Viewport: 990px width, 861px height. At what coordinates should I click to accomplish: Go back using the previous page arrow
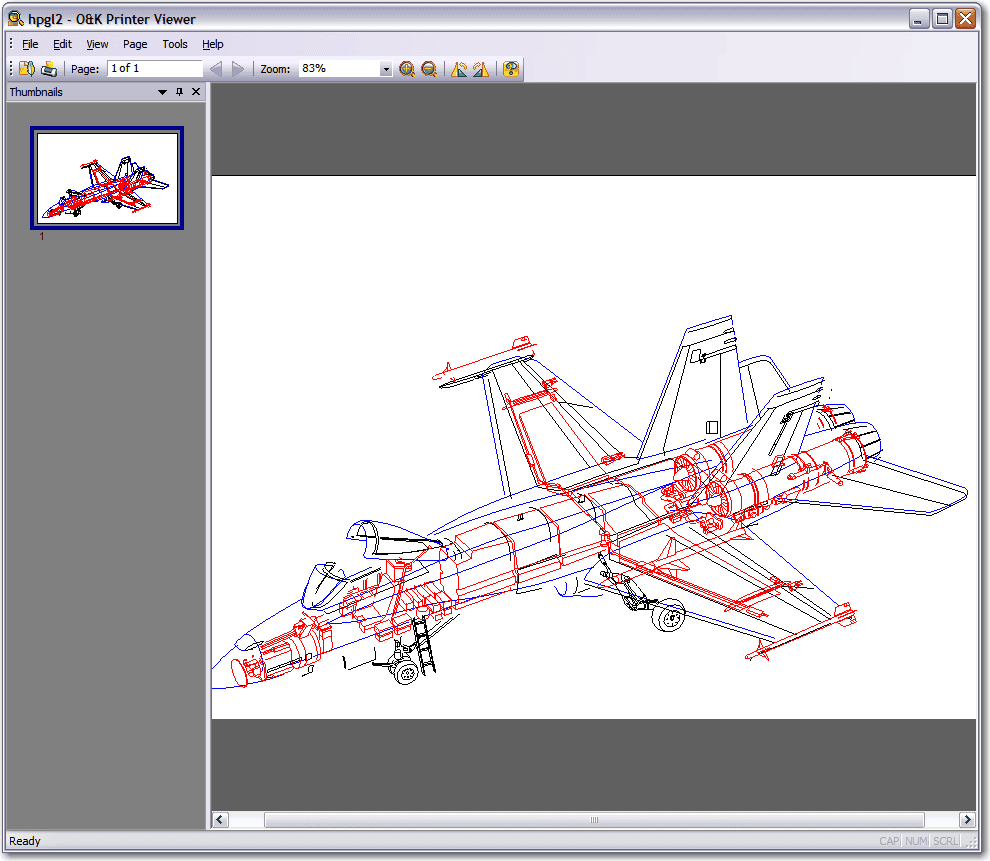[x=216, y=68]
